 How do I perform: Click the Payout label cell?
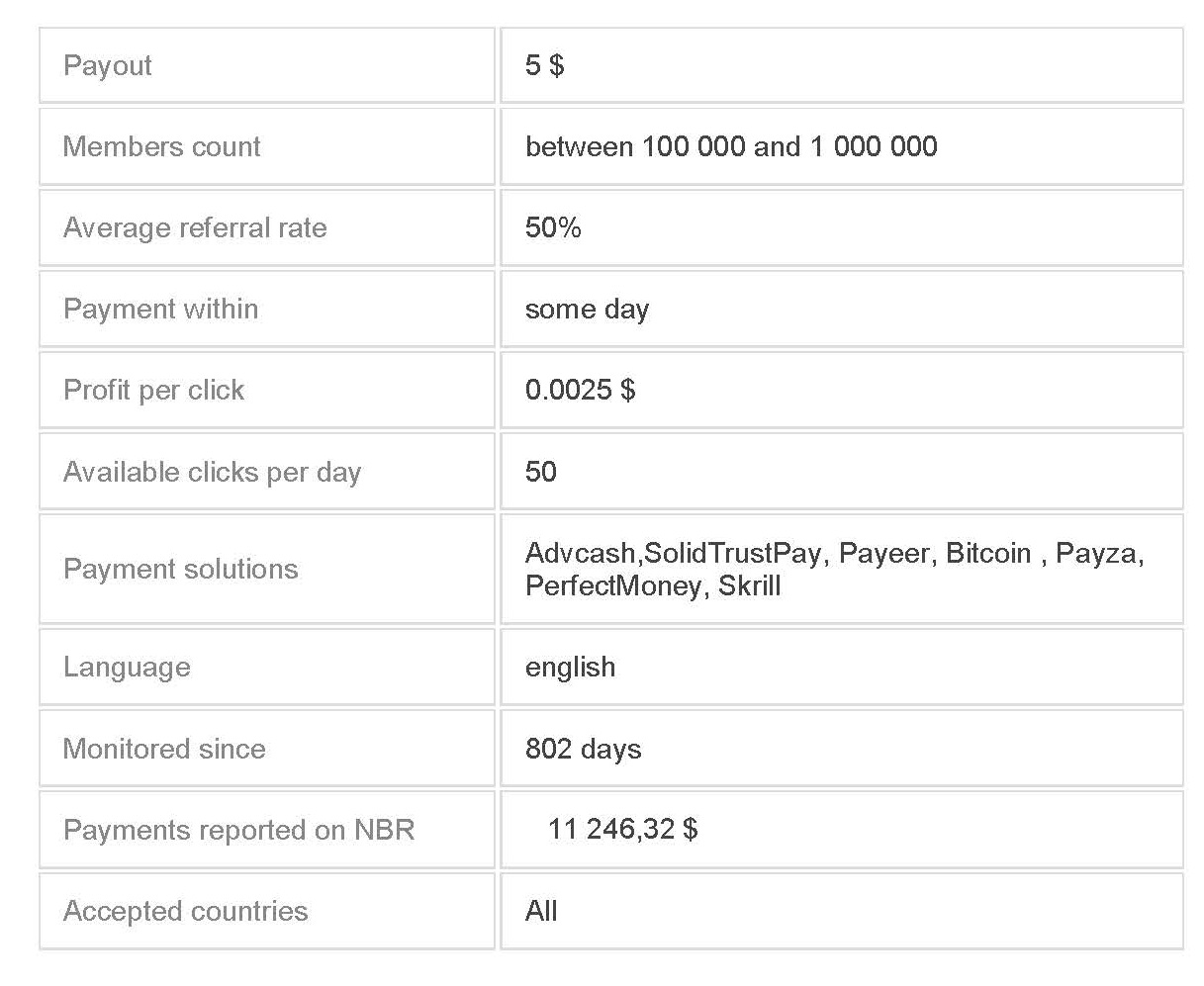(266, 65)
